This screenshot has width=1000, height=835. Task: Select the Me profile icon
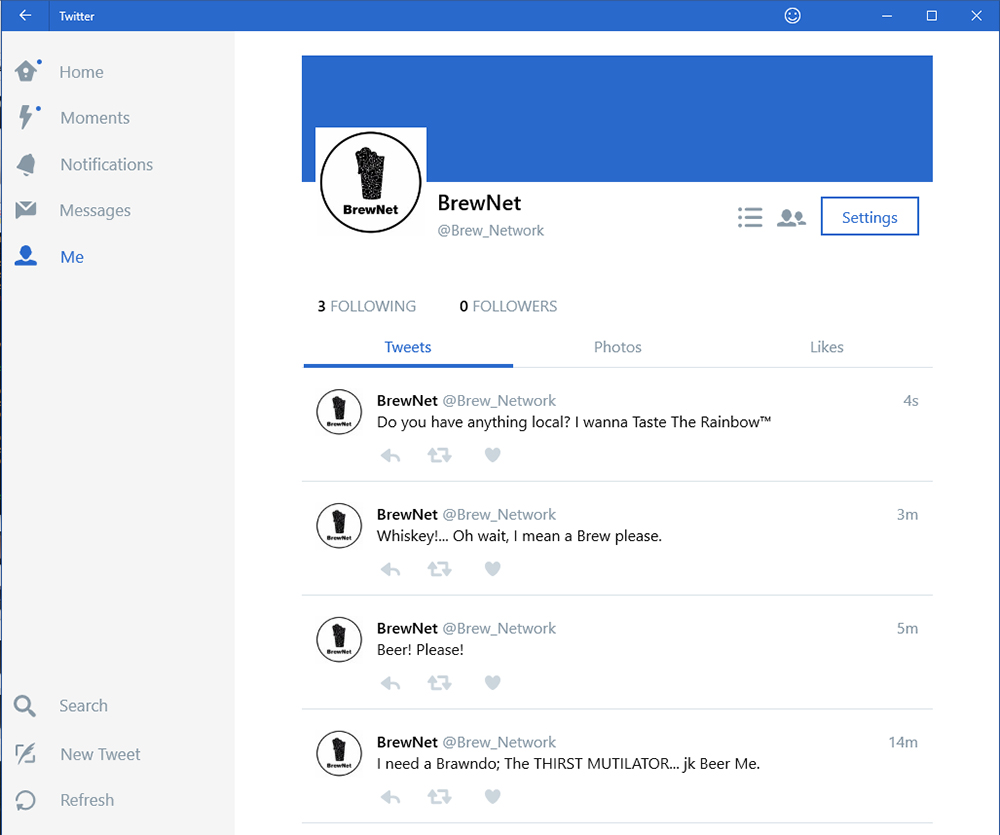(x=26, y=256)
